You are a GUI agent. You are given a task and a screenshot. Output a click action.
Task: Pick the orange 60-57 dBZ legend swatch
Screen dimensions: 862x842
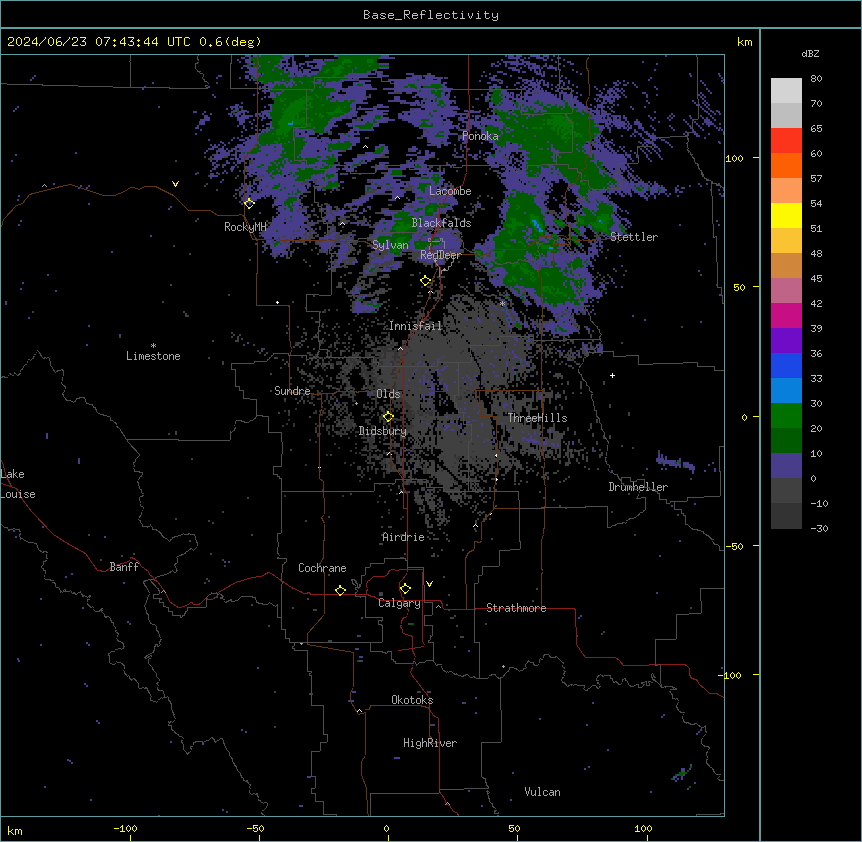click(x=786, y=165)
